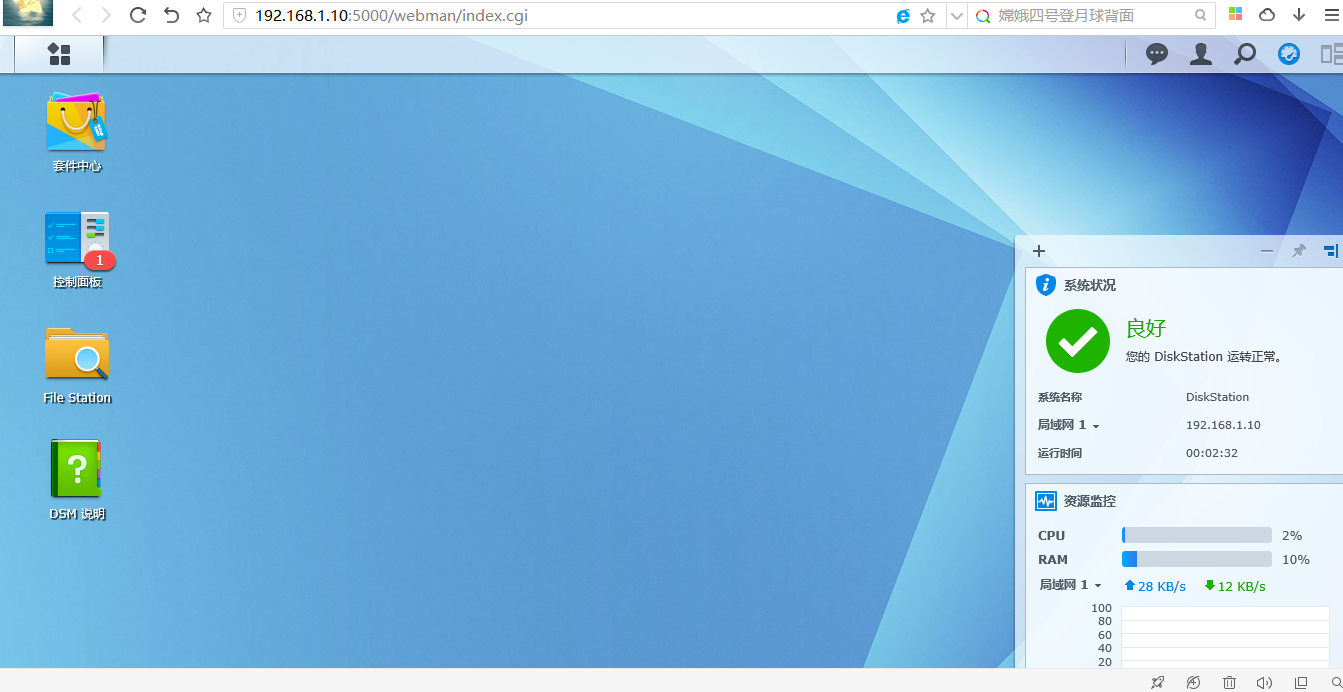
Task: Click the CPU 2% value
Action: pyautogui.click(x=1292, y=535)
